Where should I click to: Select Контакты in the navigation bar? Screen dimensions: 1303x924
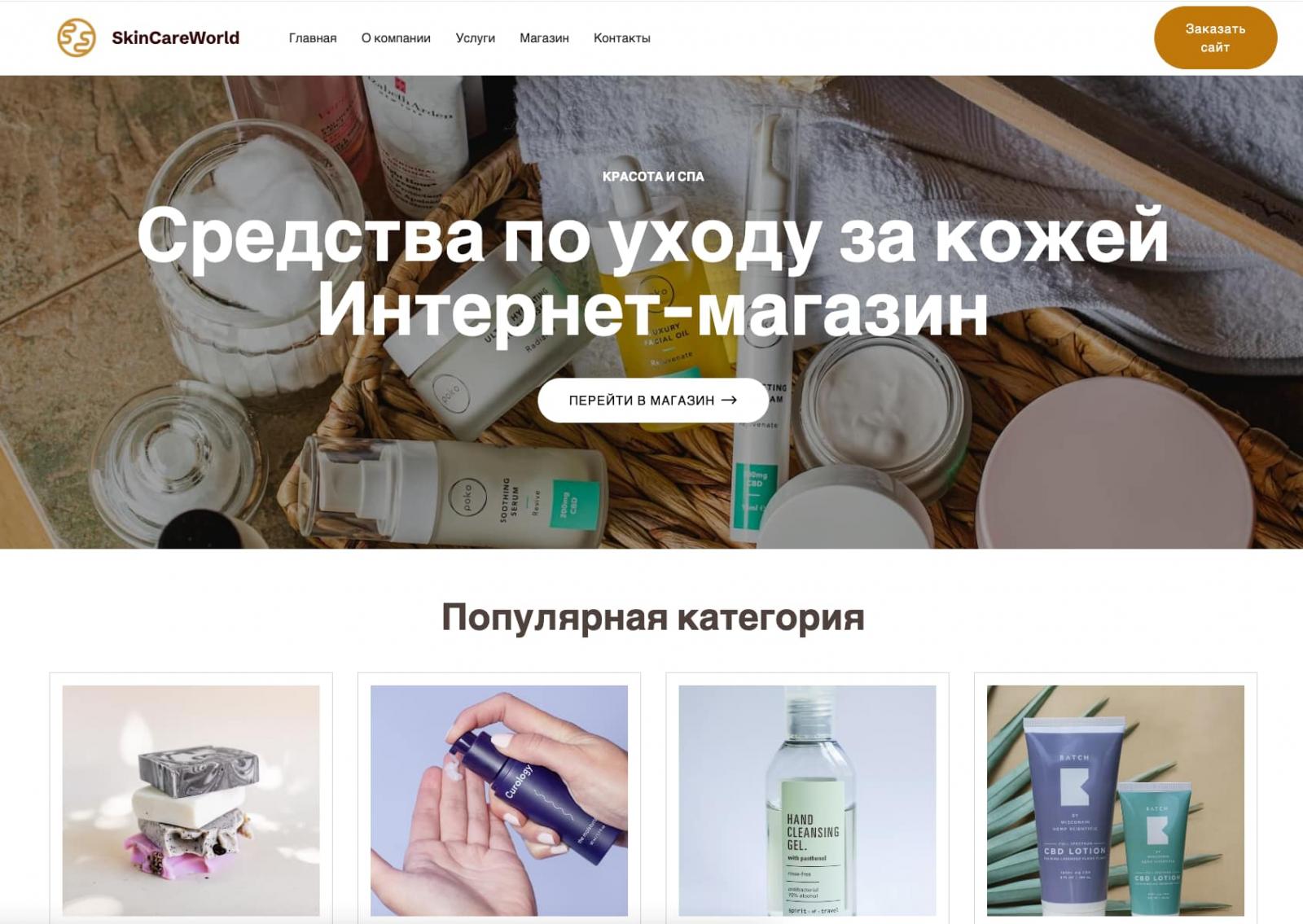[622, 38]
